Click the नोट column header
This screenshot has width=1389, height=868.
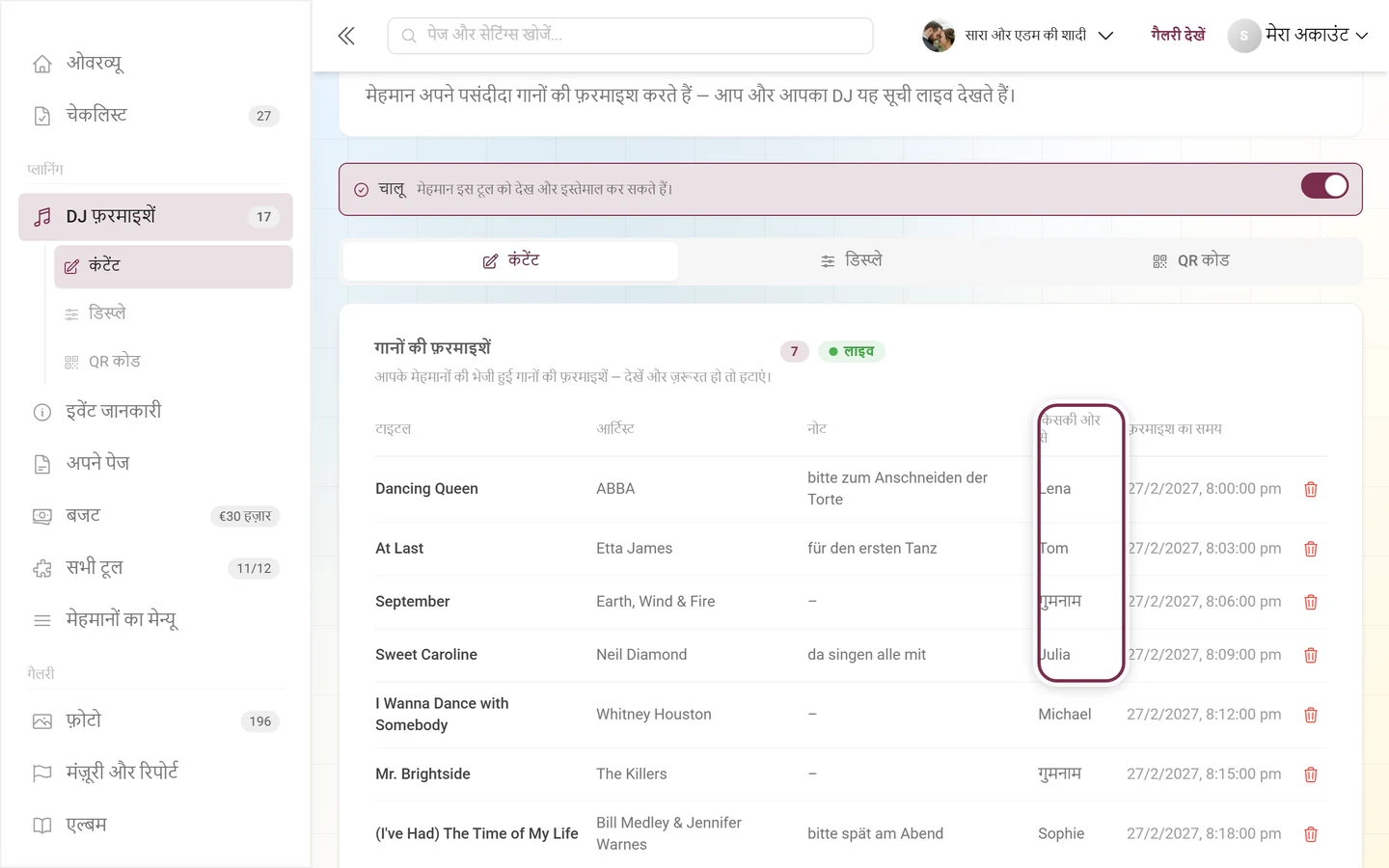[x=817, y=429]
